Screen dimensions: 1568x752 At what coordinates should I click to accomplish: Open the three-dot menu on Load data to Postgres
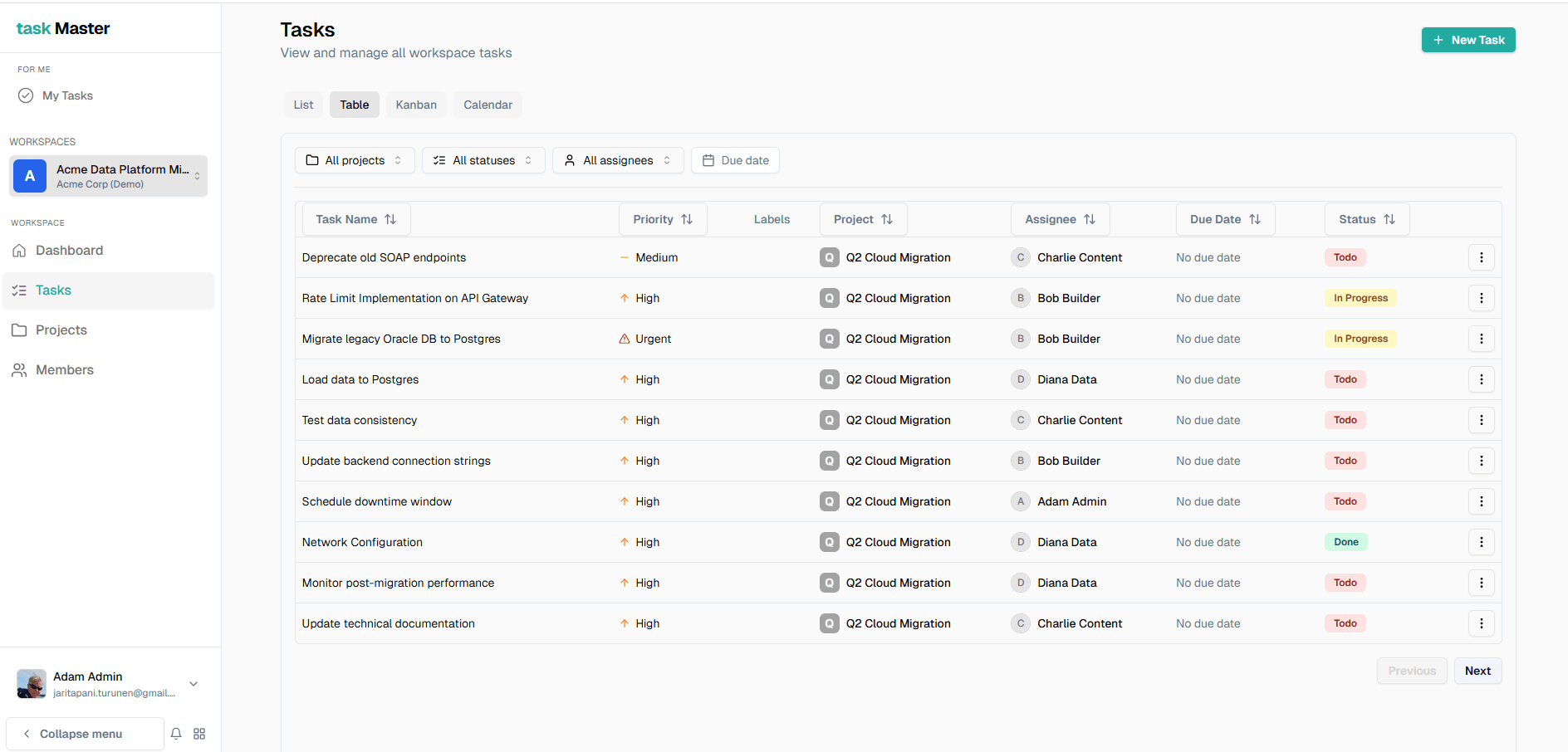point(1482,379)
